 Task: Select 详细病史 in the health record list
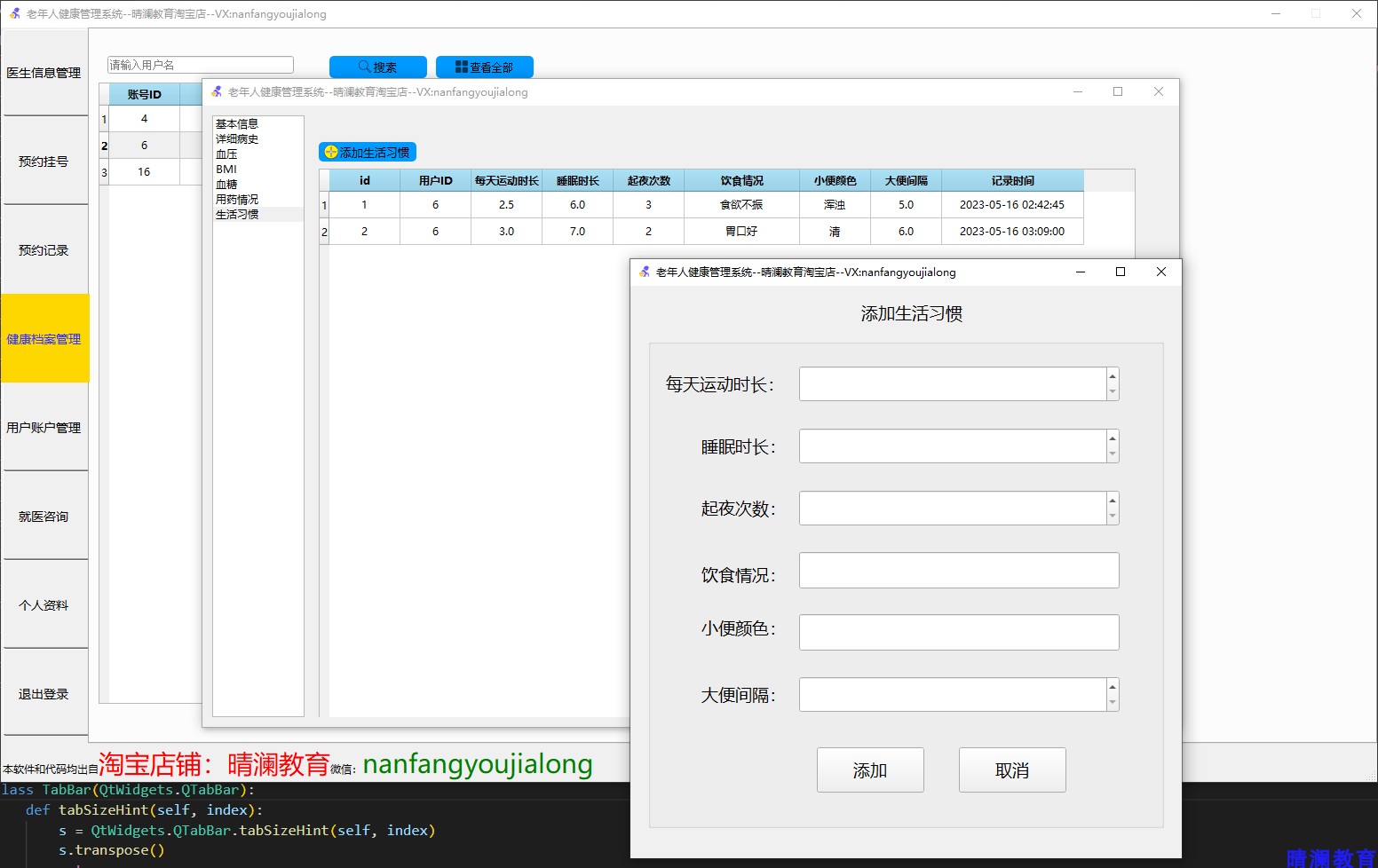258,139
